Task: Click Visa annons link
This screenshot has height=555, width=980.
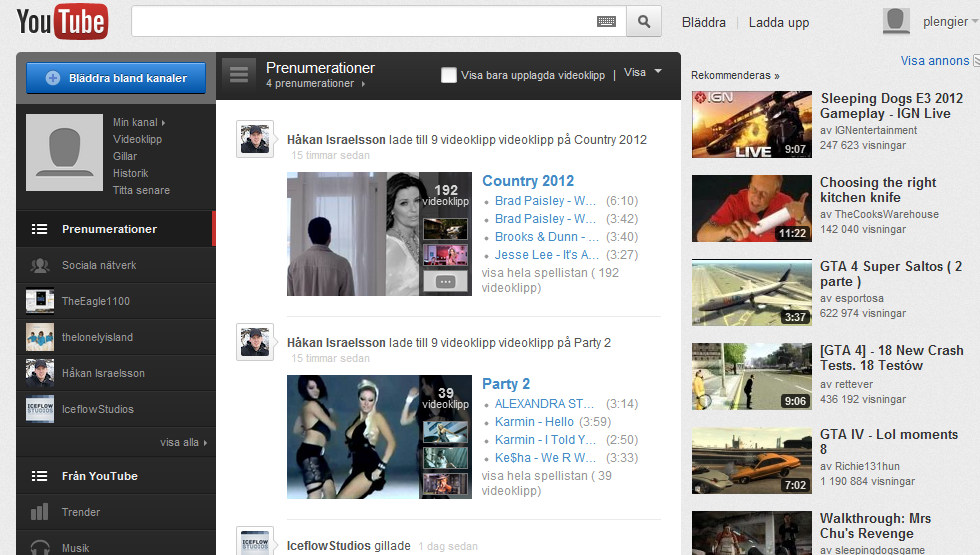Action: click(935, 61)
